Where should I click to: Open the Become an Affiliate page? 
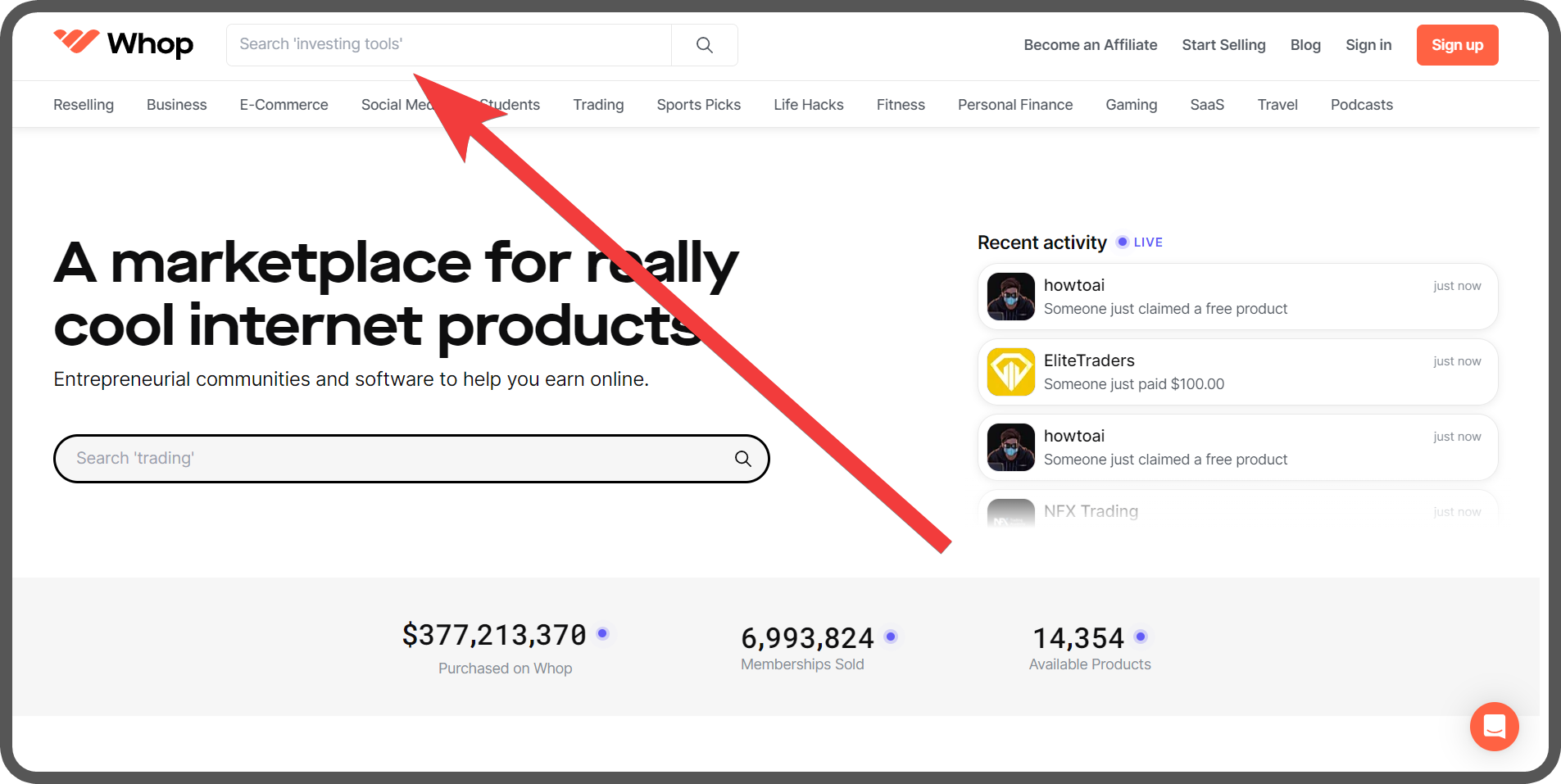click(x=1090, y=45)
